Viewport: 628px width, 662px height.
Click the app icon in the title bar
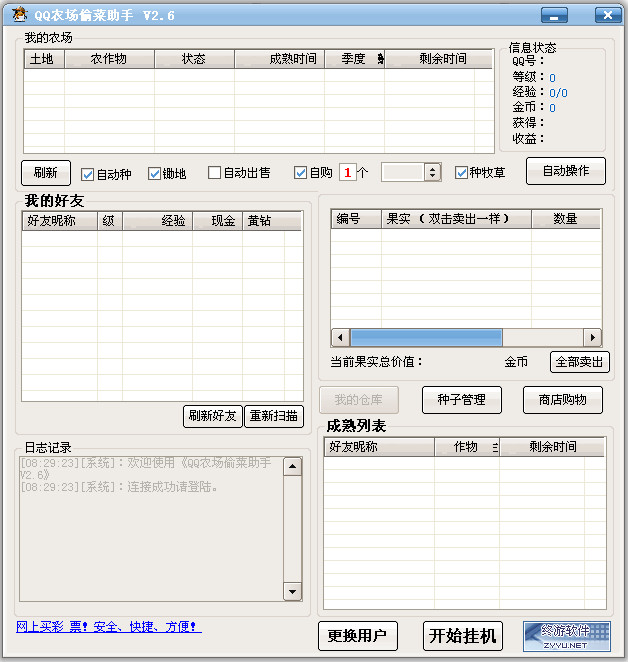[x=19, y=15]
